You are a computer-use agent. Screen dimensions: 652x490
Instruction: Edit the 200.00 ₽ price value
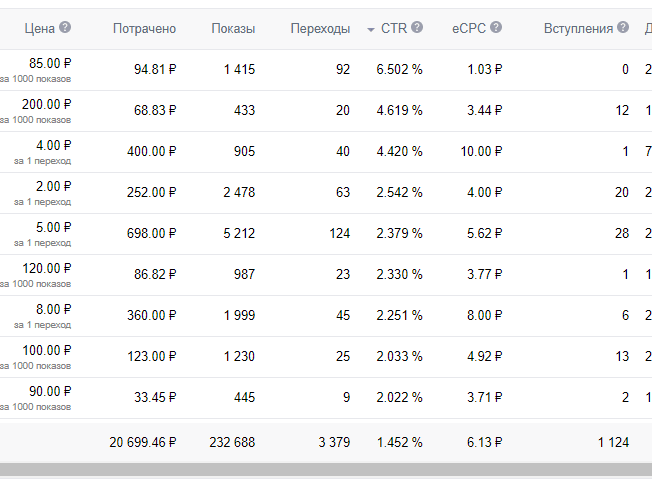[x=47, y=105]
